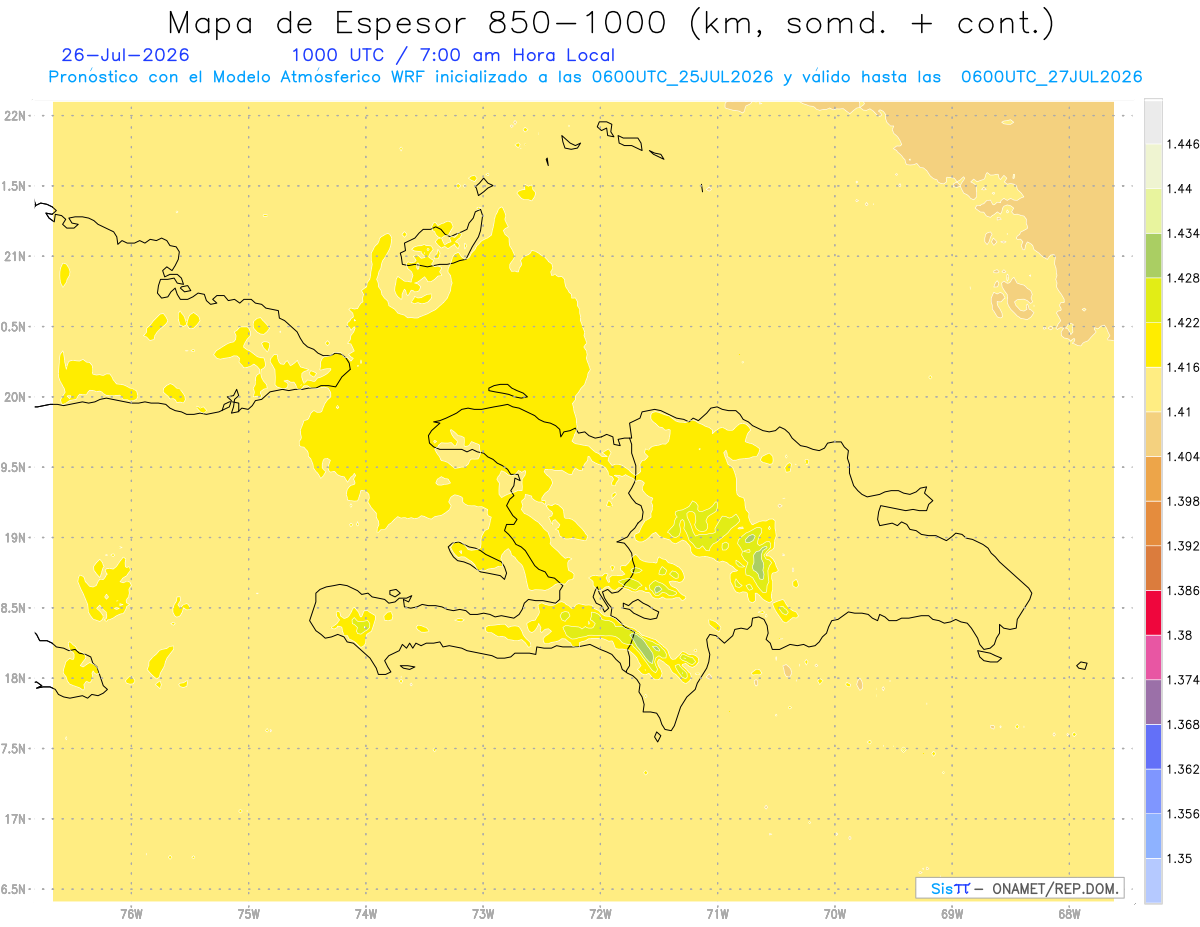Image resolution: width=1200 pixels, height=927 pixels.
Task: Click the colorbar value '1.404'
Action: 1183,456
